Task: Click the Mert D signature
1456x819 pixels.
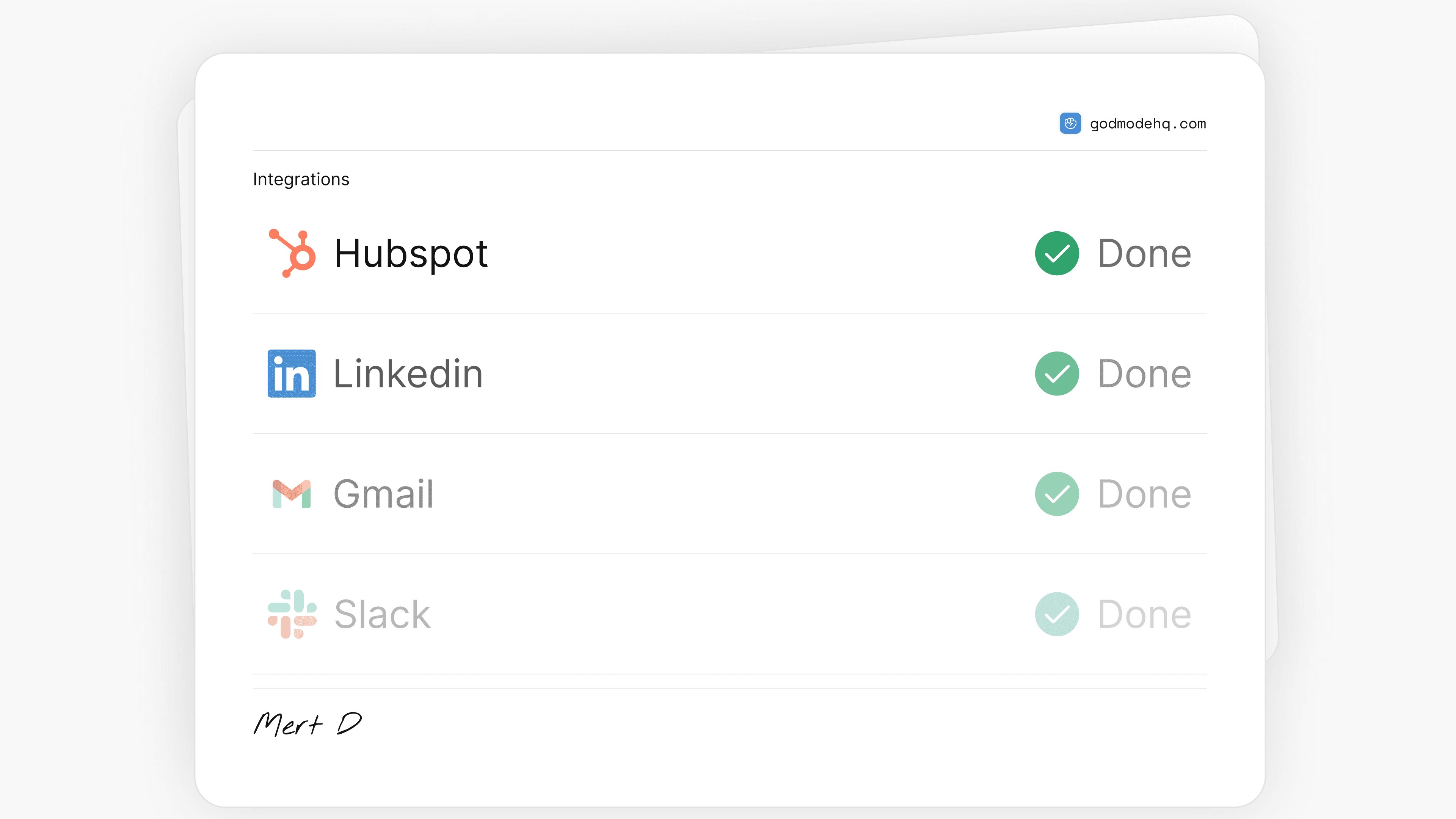Action: click(308, 724)
